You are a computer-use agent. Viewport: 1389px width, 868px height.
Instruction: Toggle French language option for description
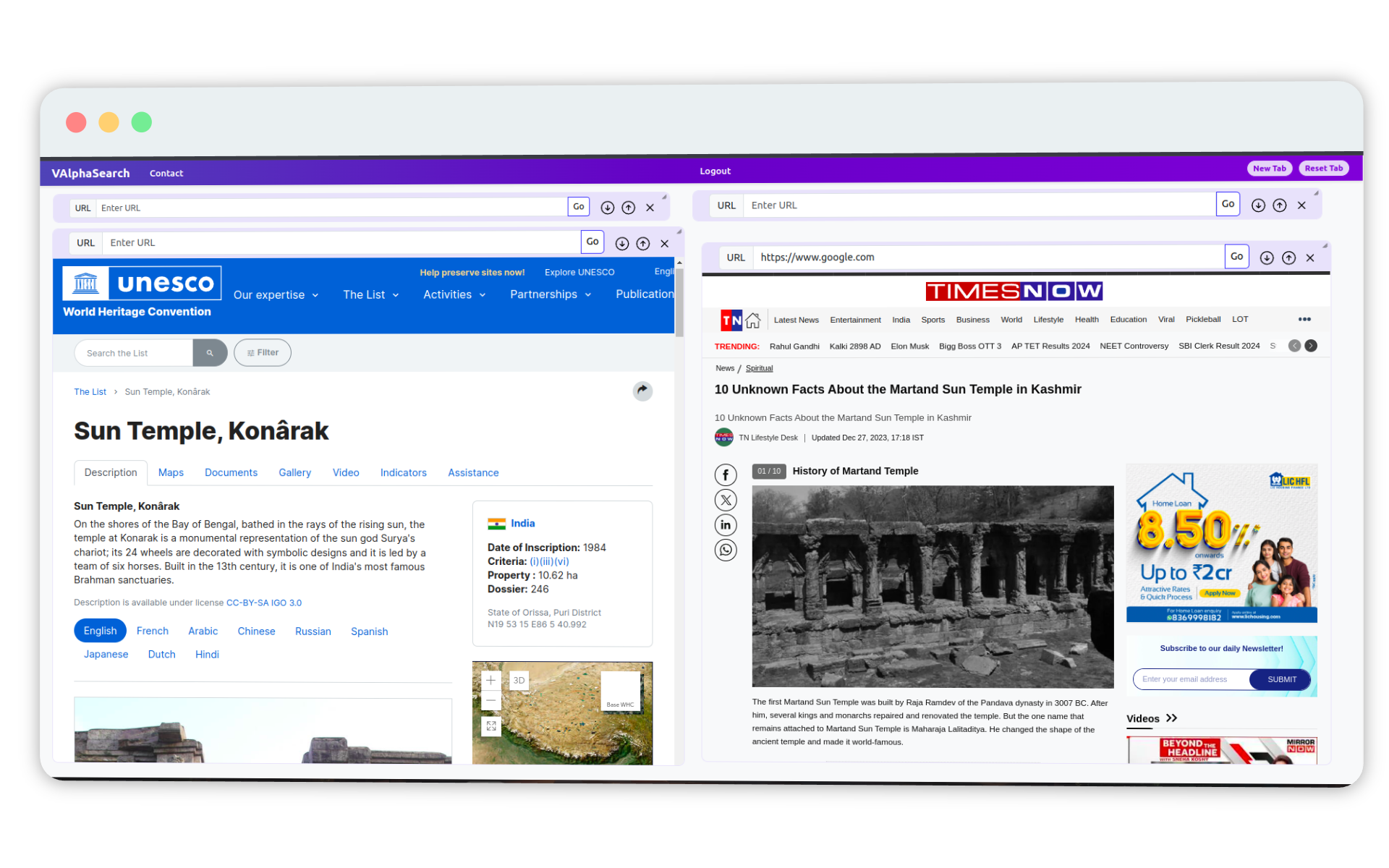coord(152,631)
